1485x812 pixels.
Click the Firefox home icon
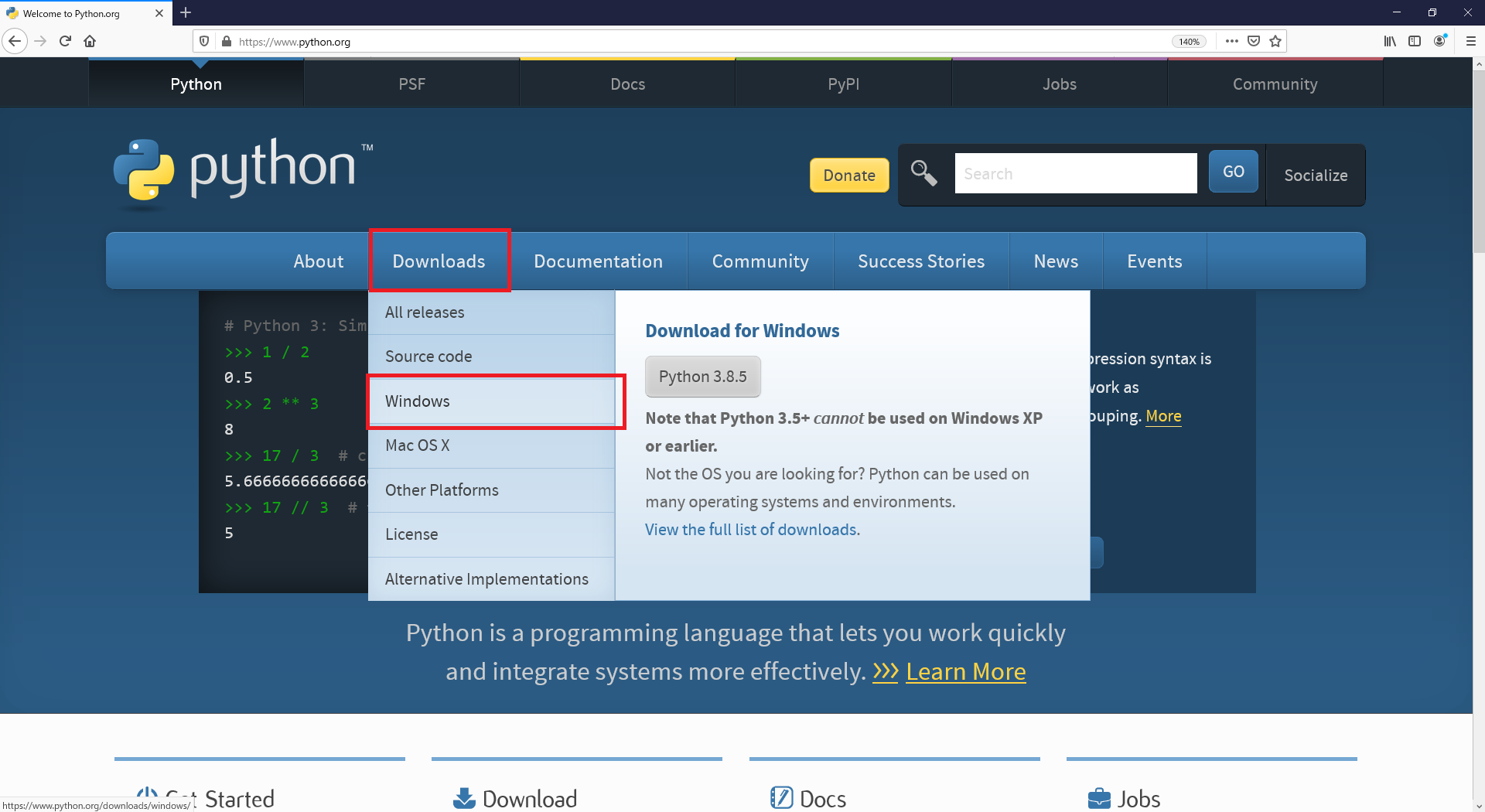(90, 41)
